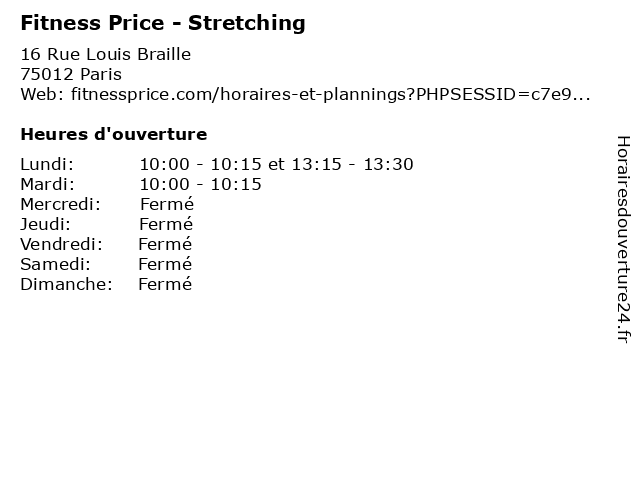The width and height of the screenshot is (640, 480).
Task: Click the Heures d'ouverture heading
Action: coord(114,134)
